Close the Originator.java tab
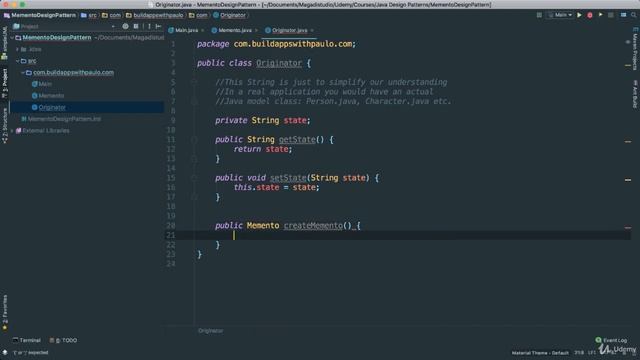This screenshot has height=360, width=640. pos(312,30)
